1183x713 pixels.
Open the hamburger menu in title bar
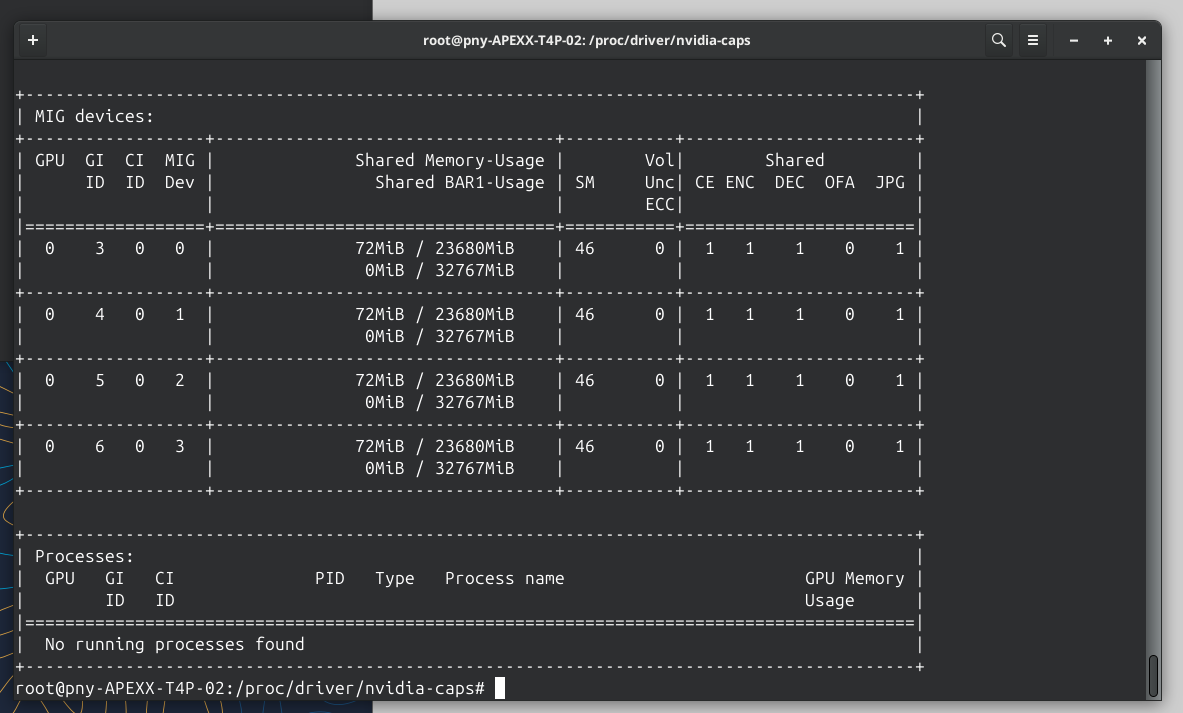(1033, 41)
